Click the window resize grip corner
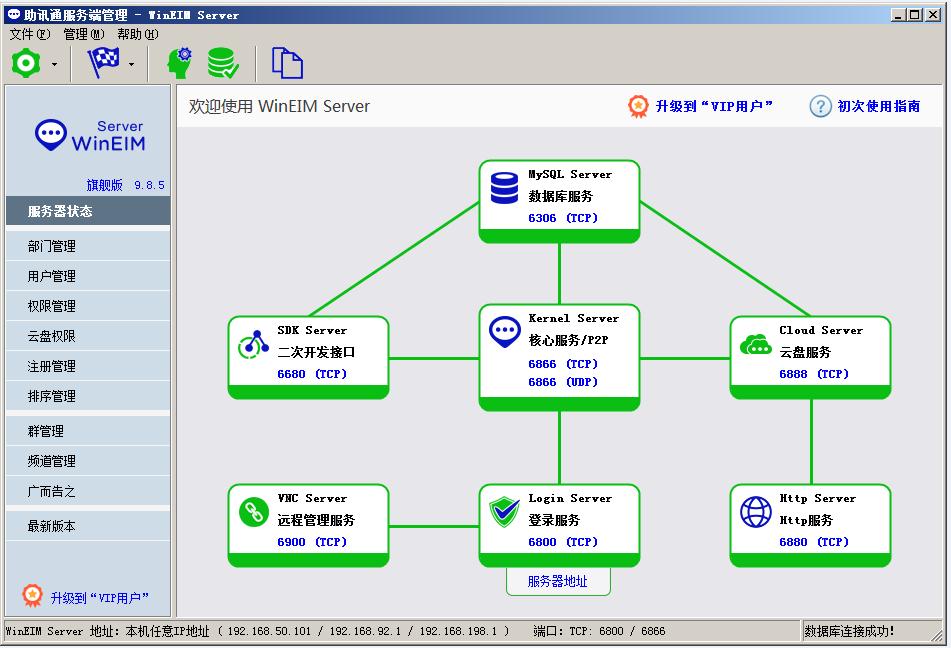This screenshot has width=951, height=648. (938, 636)
